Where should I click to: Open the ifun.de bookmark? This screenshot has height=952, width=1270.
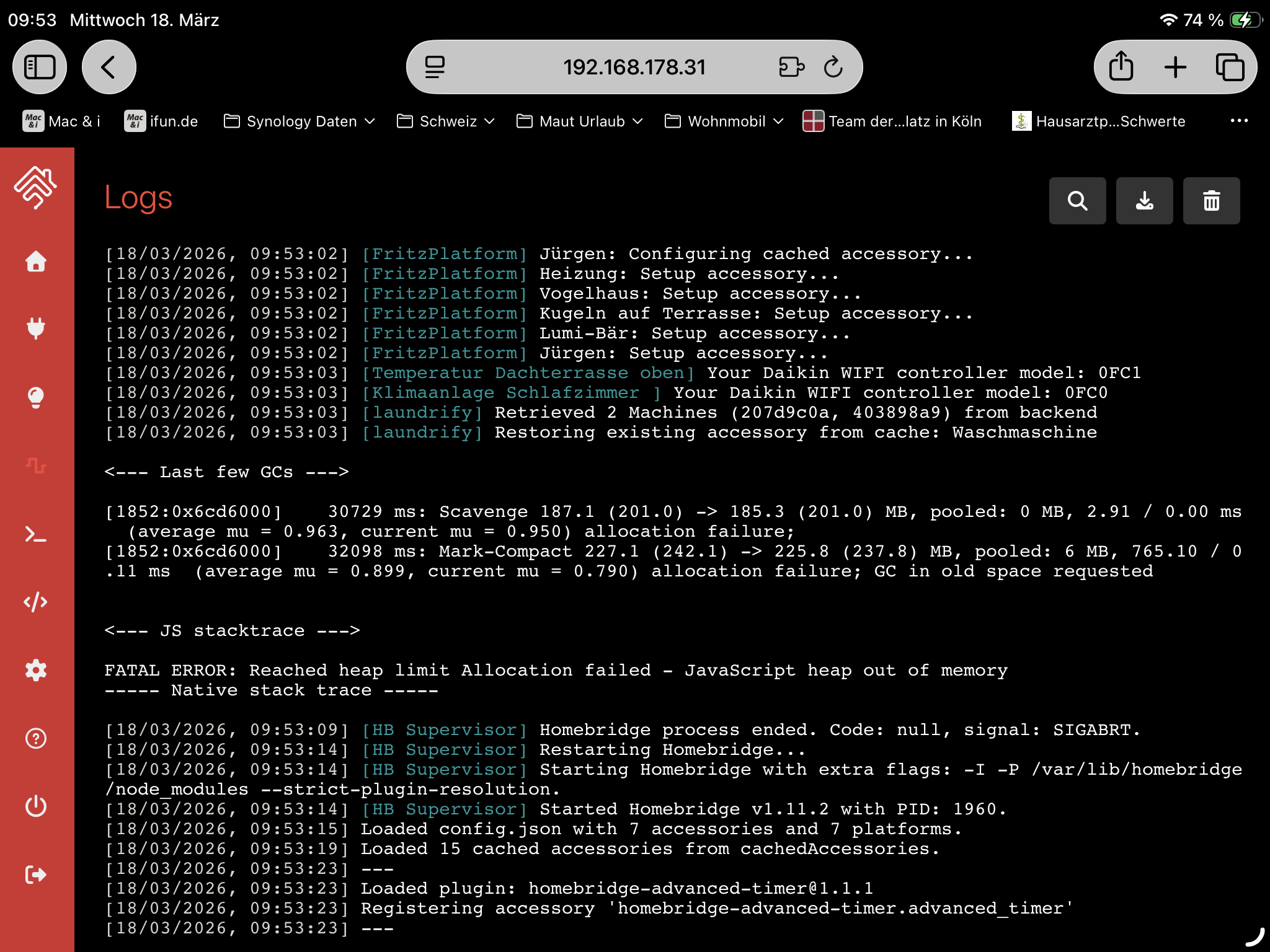tap(161, 121)
